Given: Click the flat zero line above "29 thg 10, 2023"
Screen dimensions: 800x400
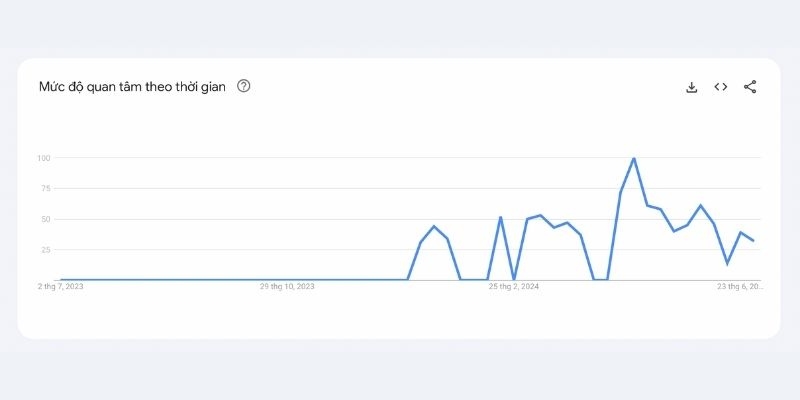Looking at the screenshot, I should [287, 279].
